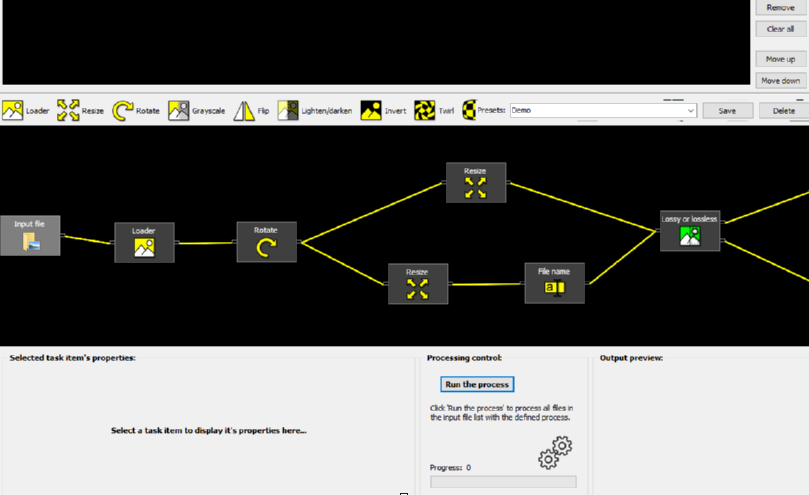Click the 'Progress: 0' label
The image size is (809, 495).
click(450, 468)
